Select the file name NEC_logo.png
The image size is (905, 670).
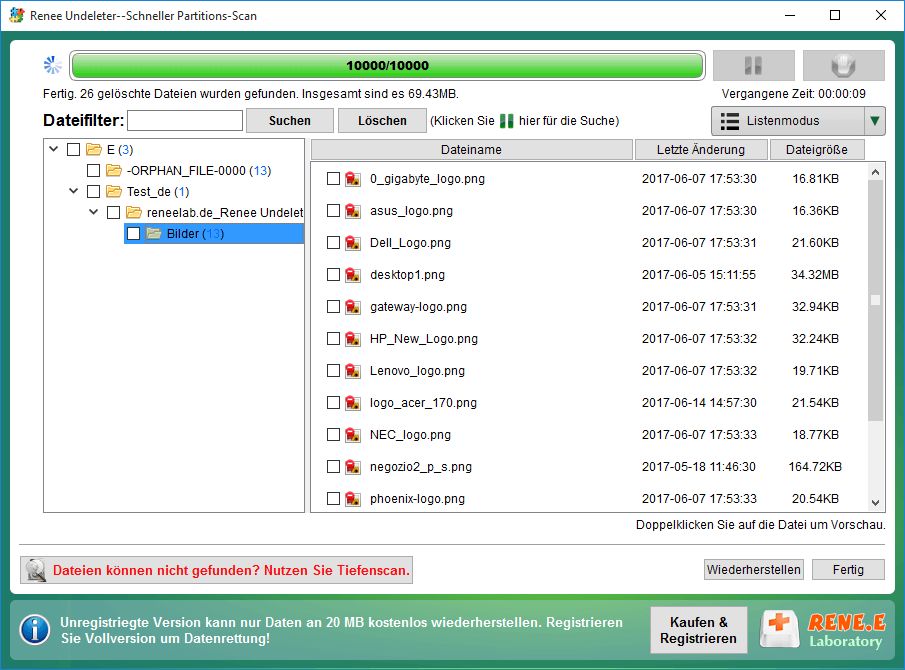coord(410,435)
